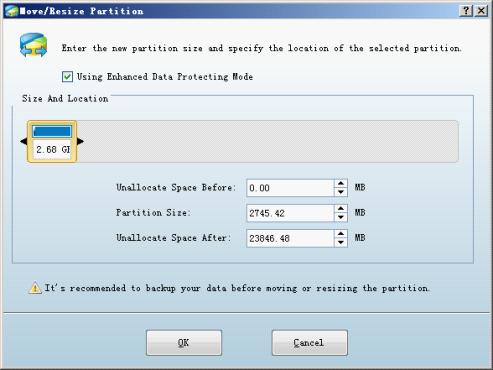The width and height of the screenshot is (493, 370).
Task: Click the move/resize partition disk icon
Action: click(33, 45)
